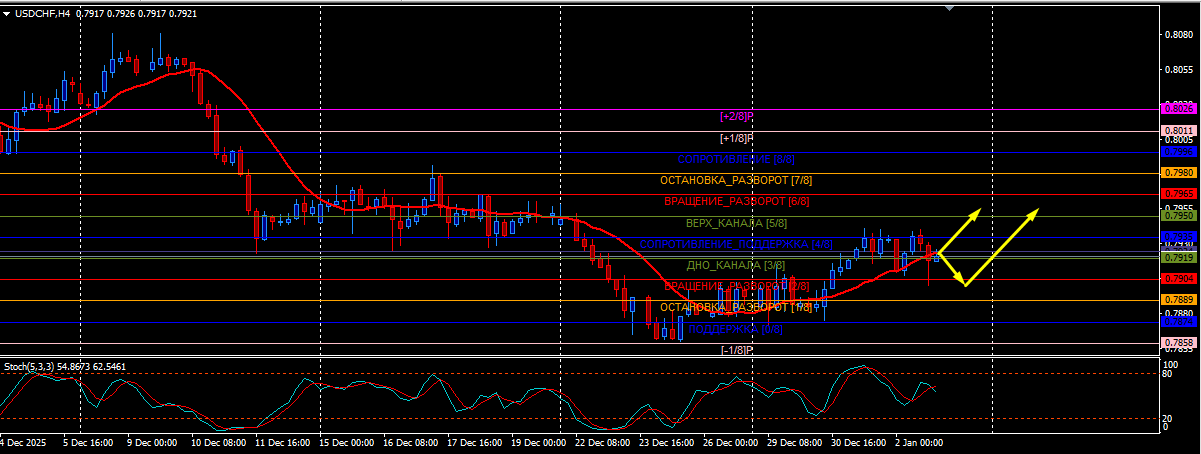Select the red 0.7965 price tag
Viewport: 1201px width, 454px height.
coord(1179,193)
